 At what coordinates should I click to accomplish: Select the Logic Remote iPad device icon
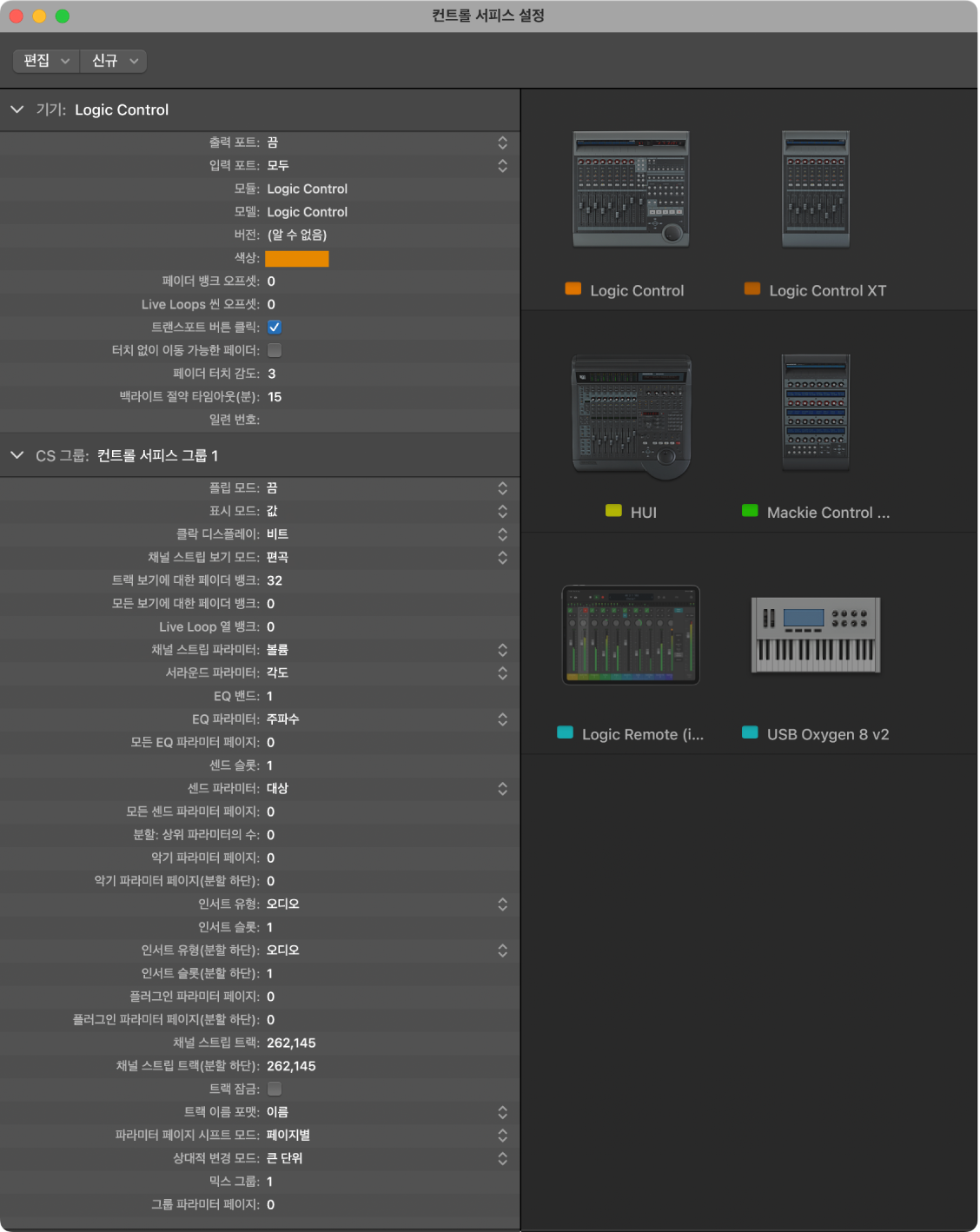point(631,635)
